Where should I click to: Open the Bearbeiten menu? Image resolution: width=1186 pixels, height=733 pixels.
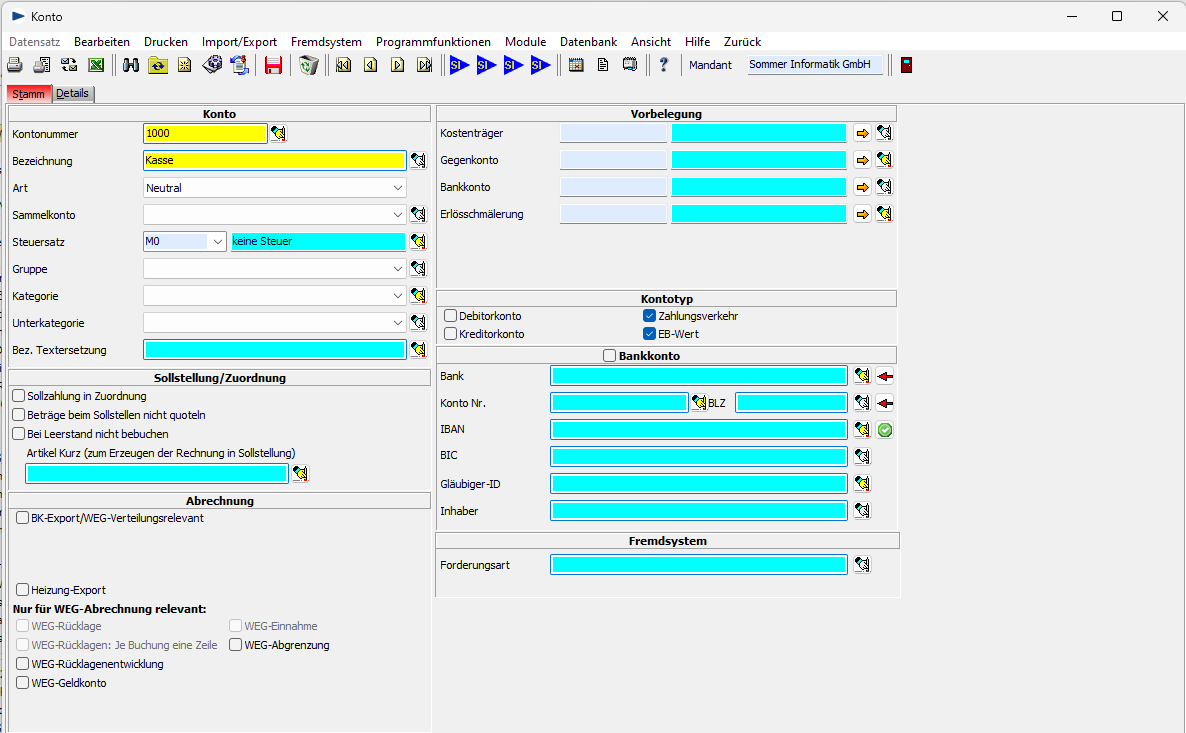[102, 42]
